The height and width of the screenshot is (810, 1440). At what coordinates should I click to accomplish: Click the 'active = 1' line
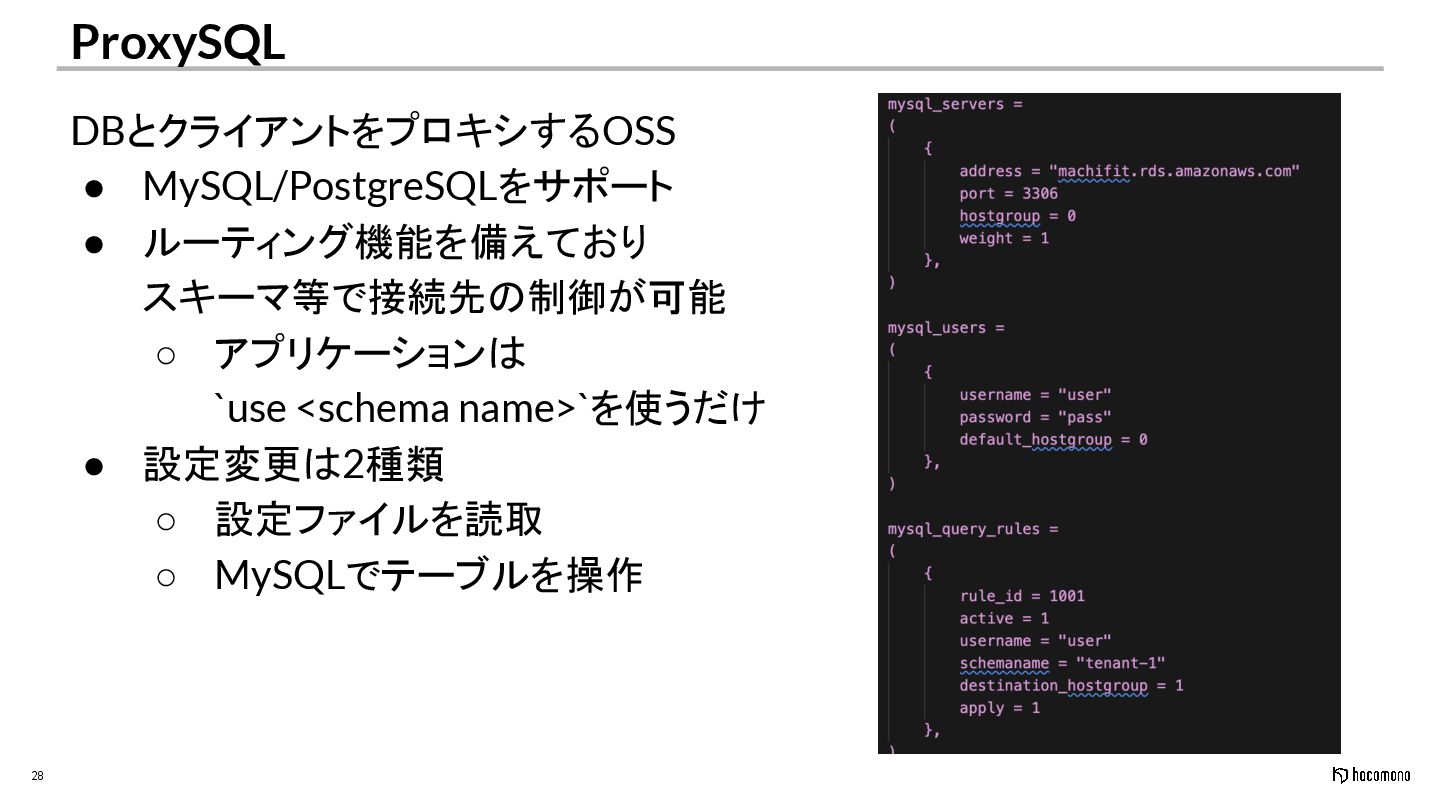point(1004,618)
